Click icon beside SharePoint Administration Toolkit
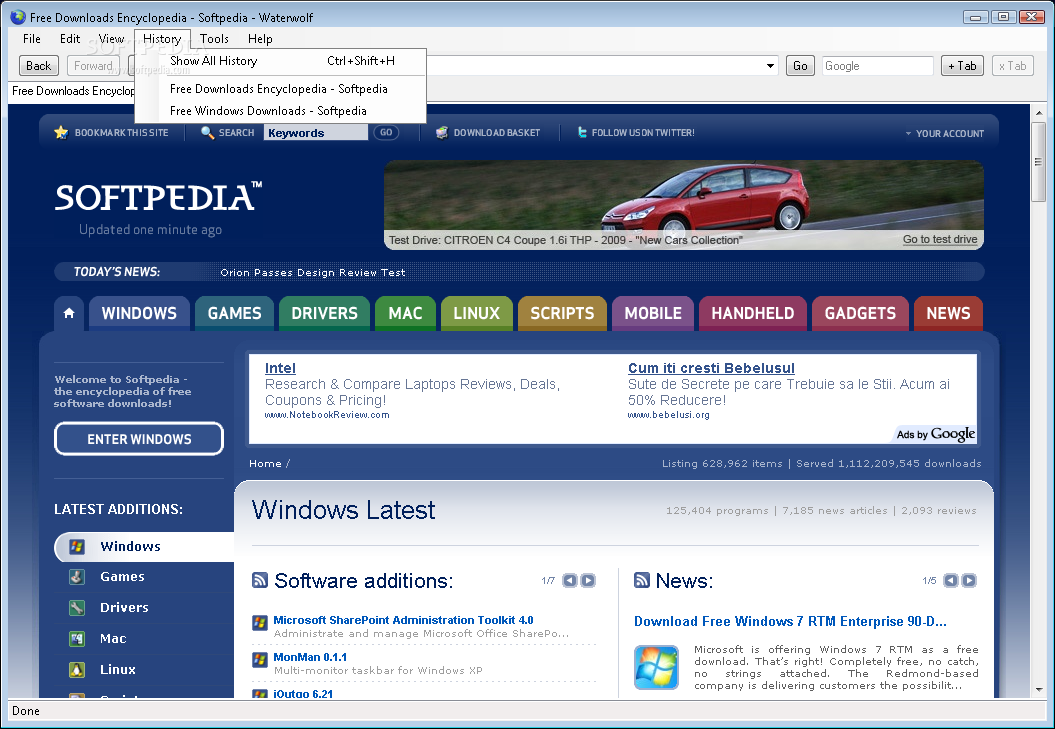1055x729 pixels. point(260,623)
